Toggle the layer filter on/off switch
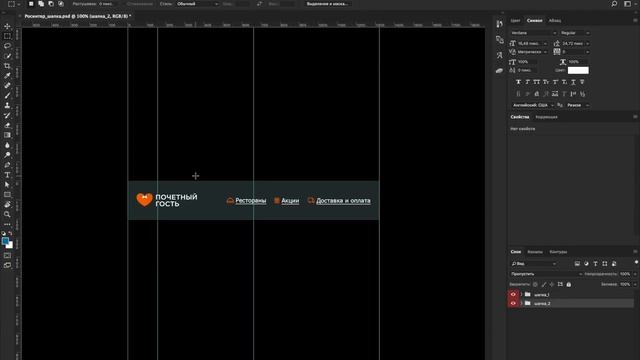The height and width of the screenshot is (360, 640). [x=636, y=262]
